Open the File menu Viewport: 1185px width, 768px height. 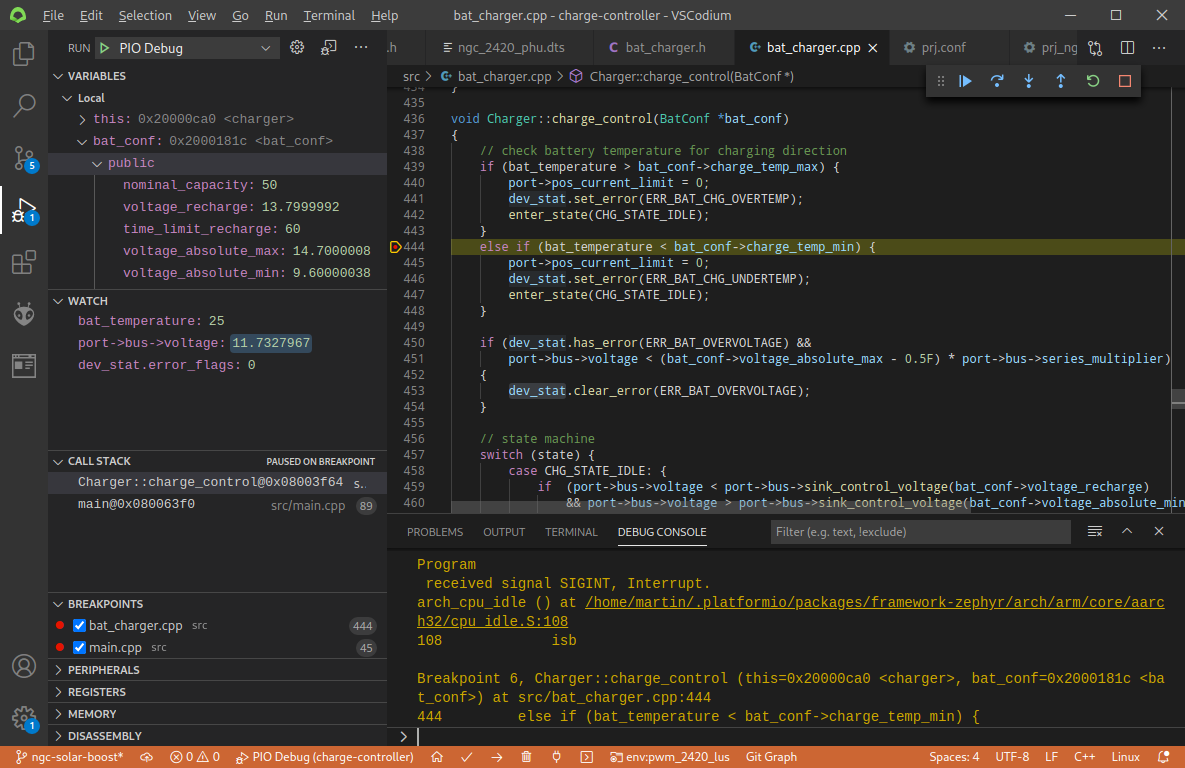click(x=53, y=15)
